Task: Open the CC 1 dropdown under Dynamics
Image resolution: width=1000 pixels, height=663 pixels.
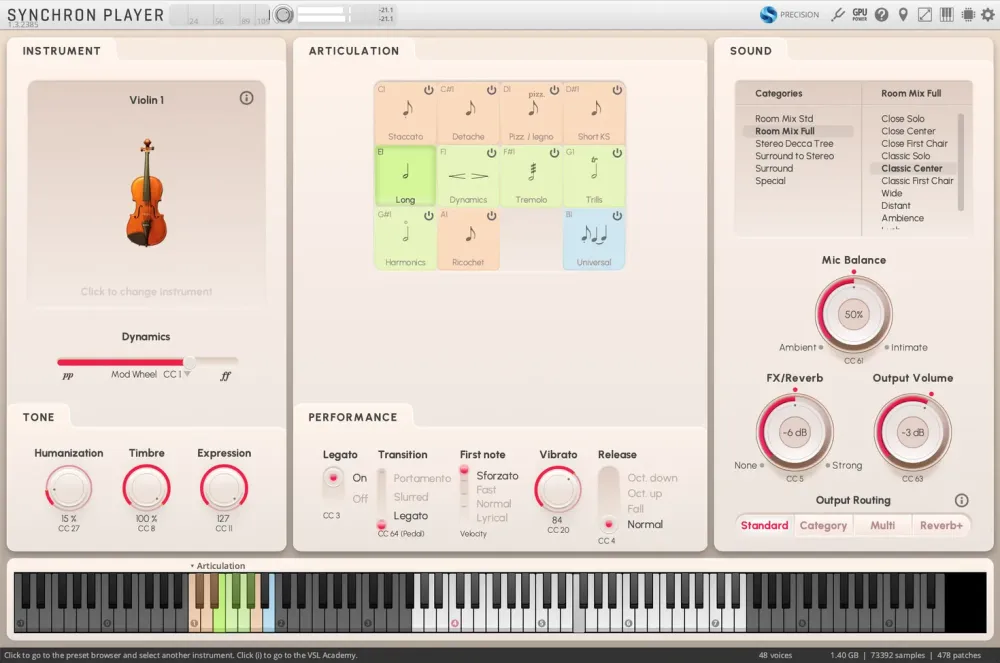Action: pos(187,375)
